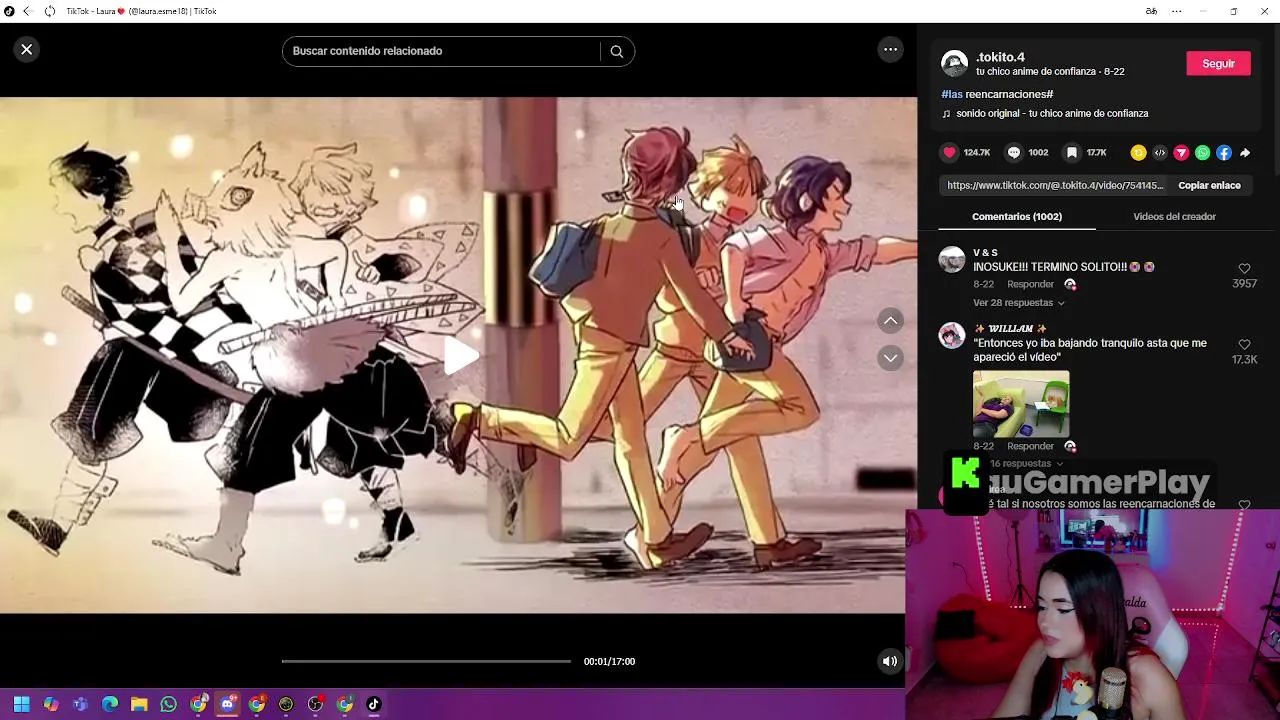
Task: Open Windows Start menu
Action: point(21,704)
